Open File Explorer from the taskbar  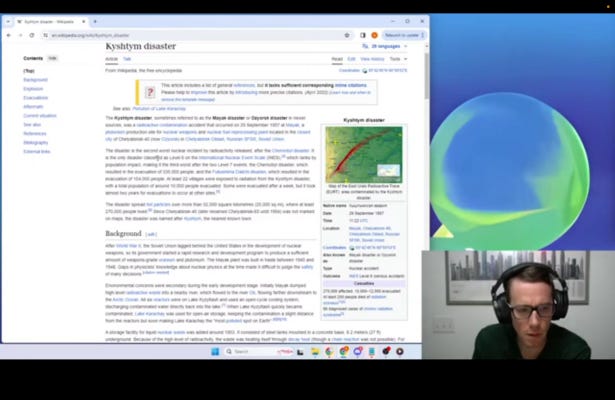pyautogui.click(x=315, y=351)
